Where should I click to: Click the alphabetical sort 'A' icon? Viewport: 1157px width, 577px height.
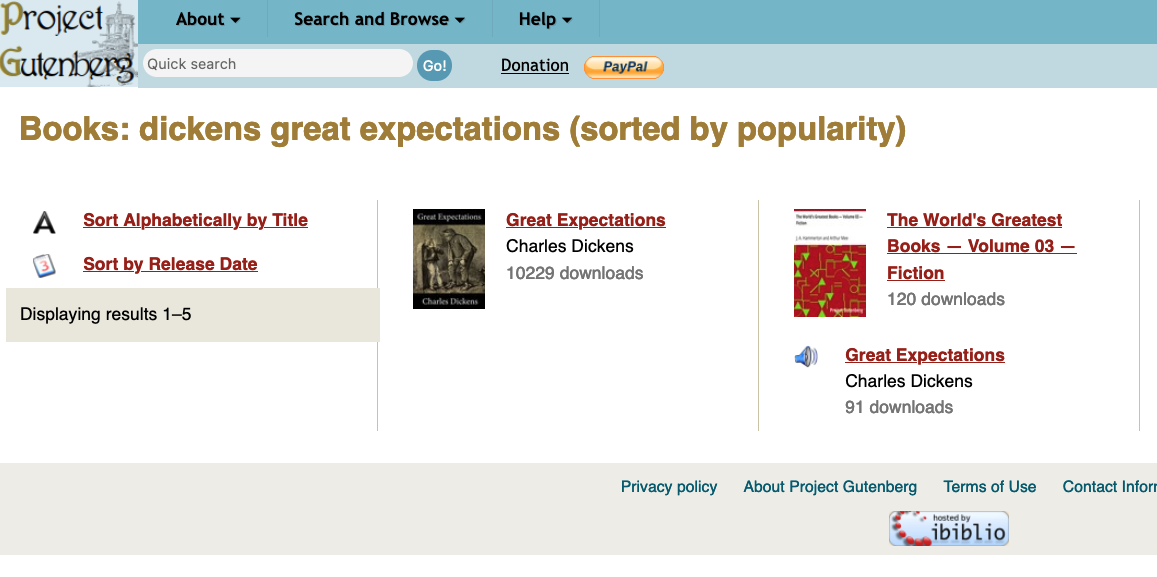tap(44, 222)
